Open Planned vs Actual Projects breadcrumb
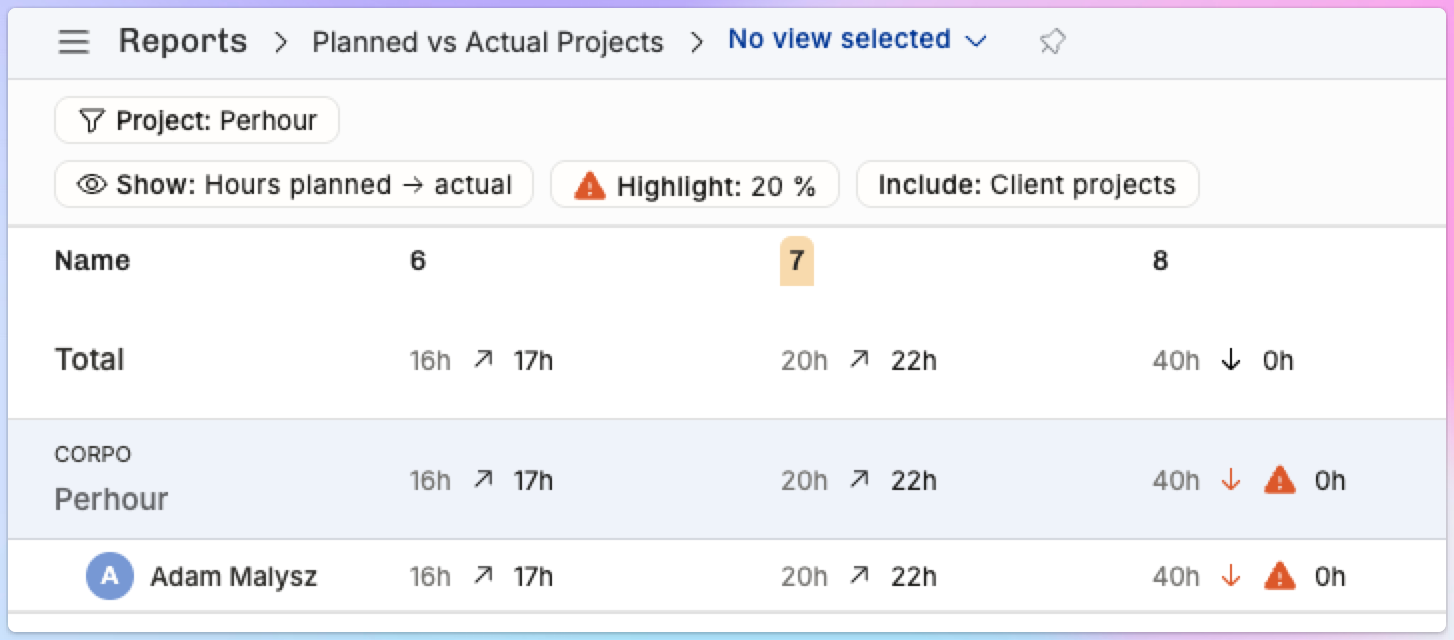 tap(488, 42)
